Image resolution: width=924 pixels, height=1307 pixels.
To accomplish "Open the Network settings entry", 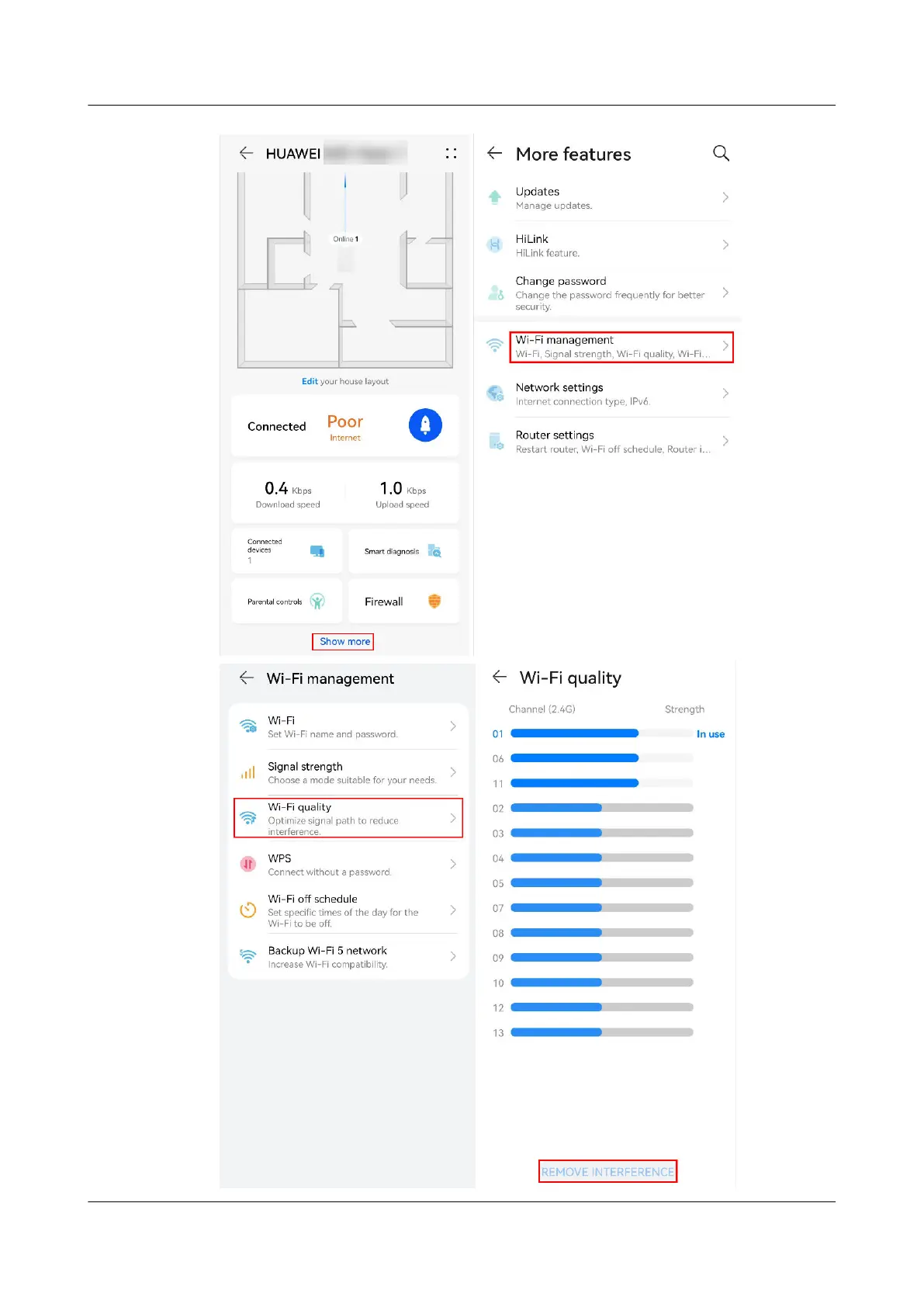I will coord(607,393).
